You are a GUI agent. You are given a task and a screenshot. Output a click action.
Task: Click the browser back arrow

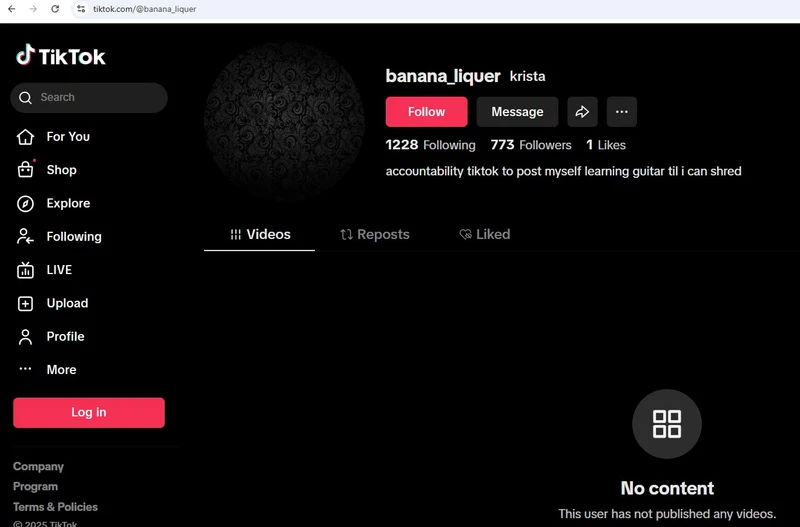(11, 9)
